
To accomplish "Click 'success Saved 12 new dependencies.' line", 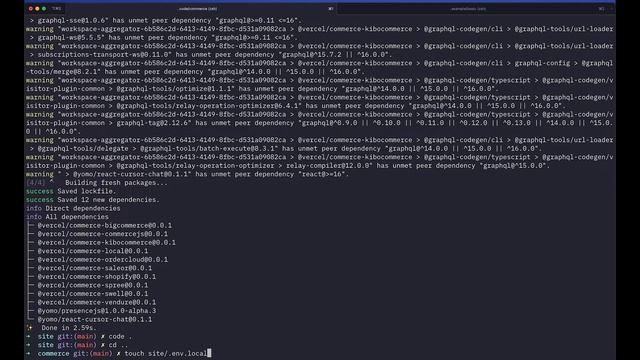I will pos(93,200).
